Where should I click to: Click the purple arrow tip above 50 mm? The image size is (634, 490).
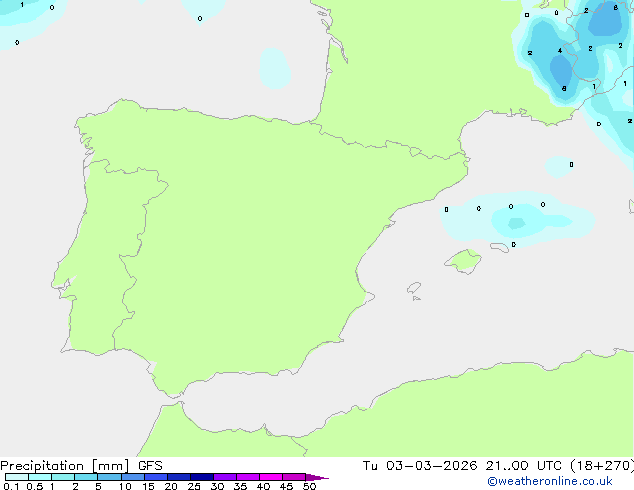tap(317, 477)
